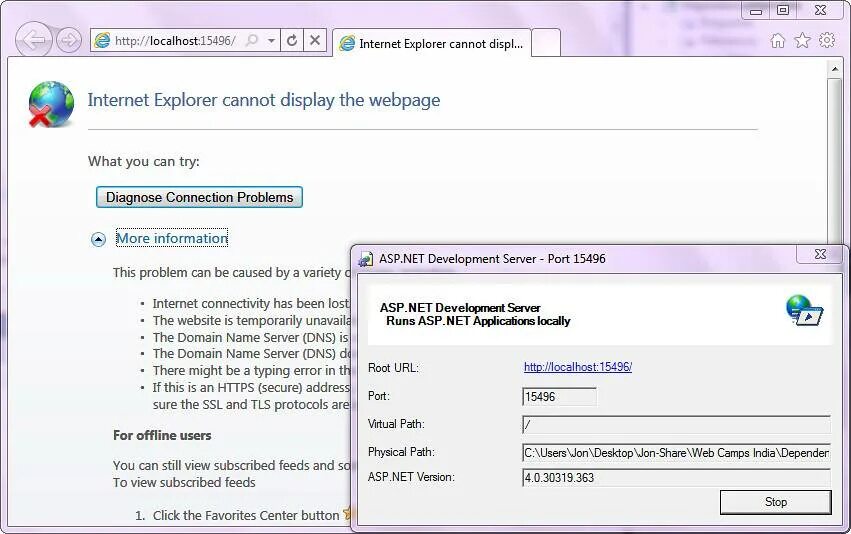Viewport: 851px width, 534px height.
Task: Maximize the Internet Explorer window
Action: pos(783,10)
